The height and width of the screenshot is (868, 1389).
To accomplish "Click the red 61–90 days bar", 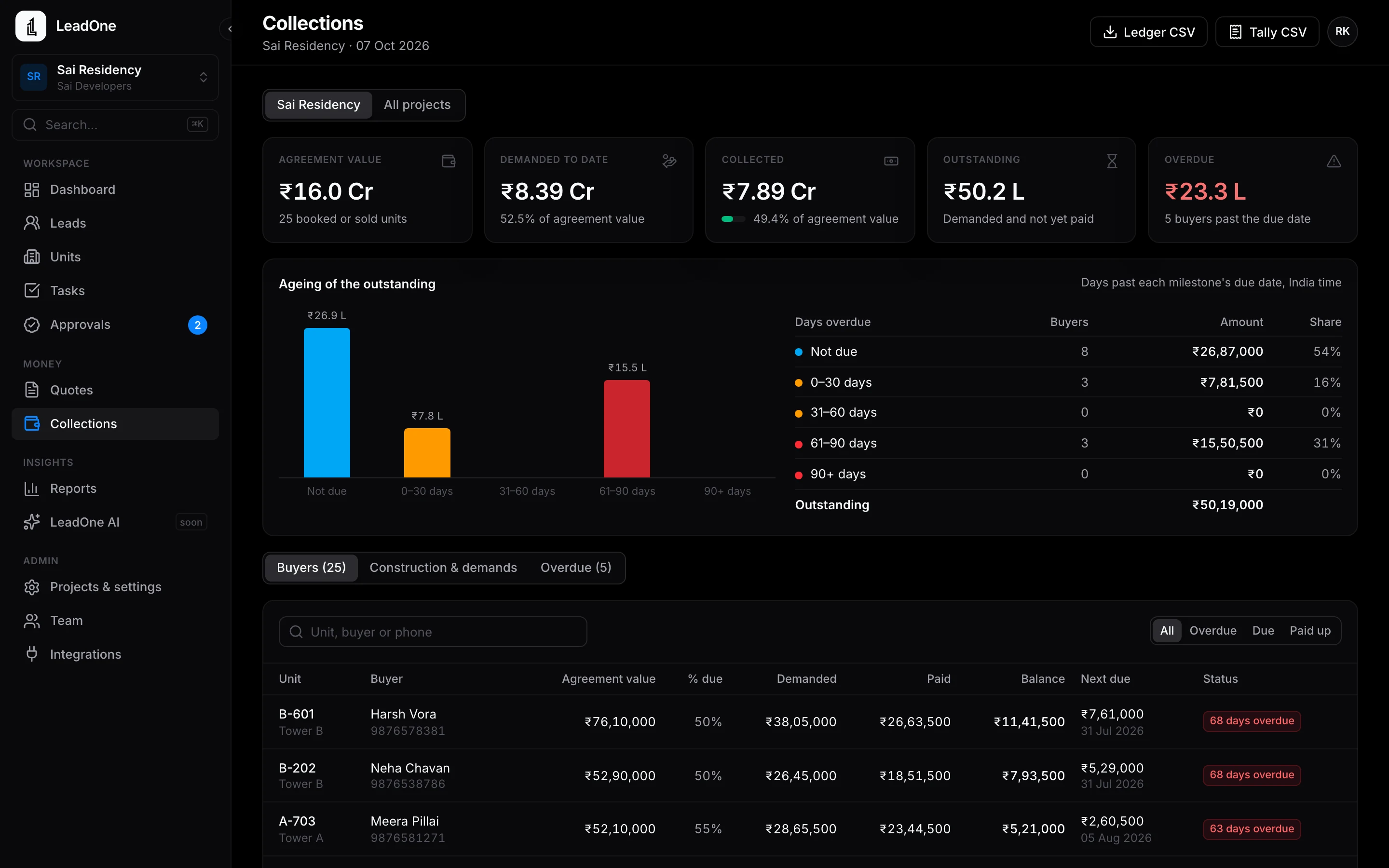I will (627, 428).
